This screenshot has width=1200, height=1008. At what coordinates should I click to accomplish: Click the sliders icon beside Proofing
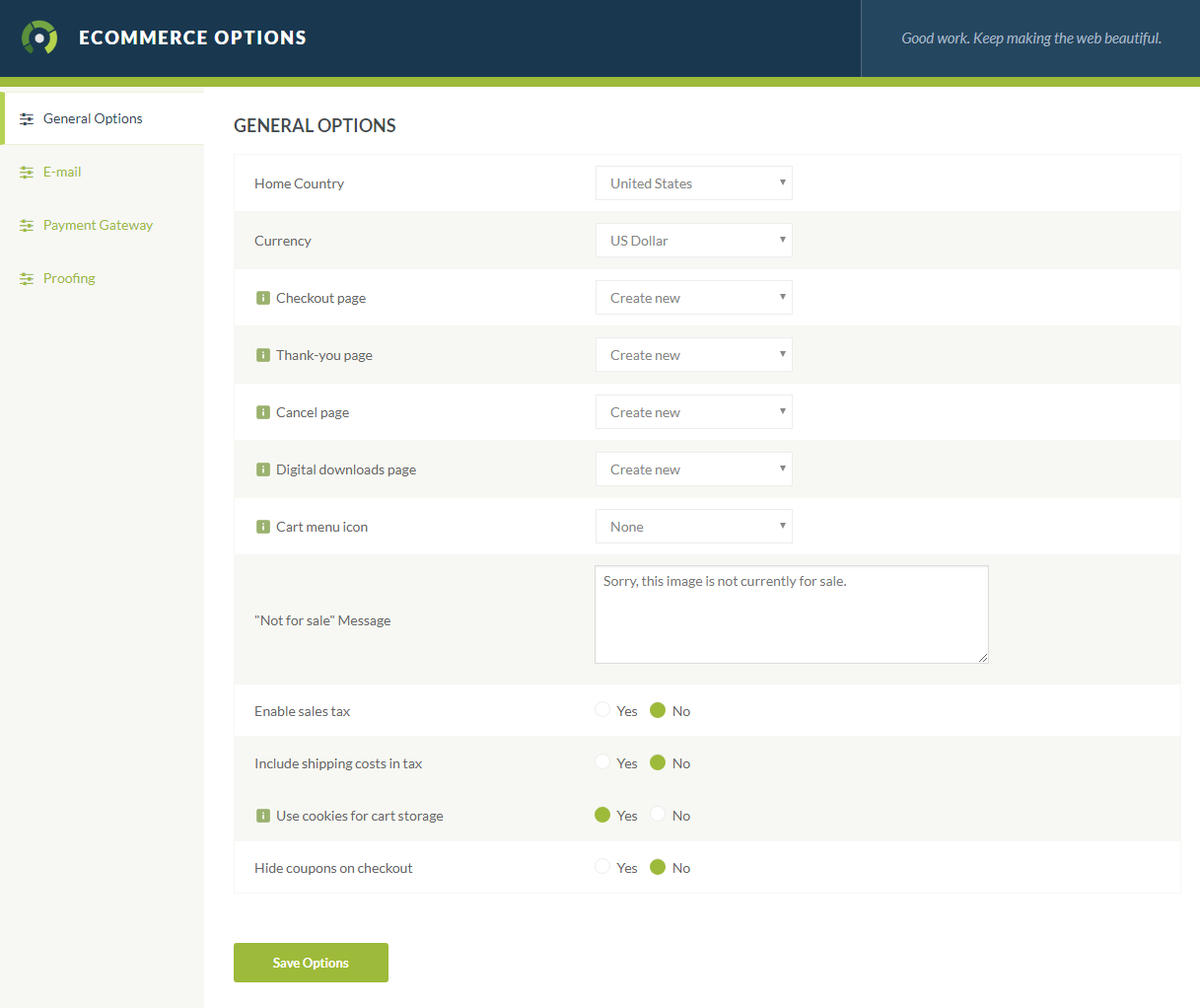[26, 278]
